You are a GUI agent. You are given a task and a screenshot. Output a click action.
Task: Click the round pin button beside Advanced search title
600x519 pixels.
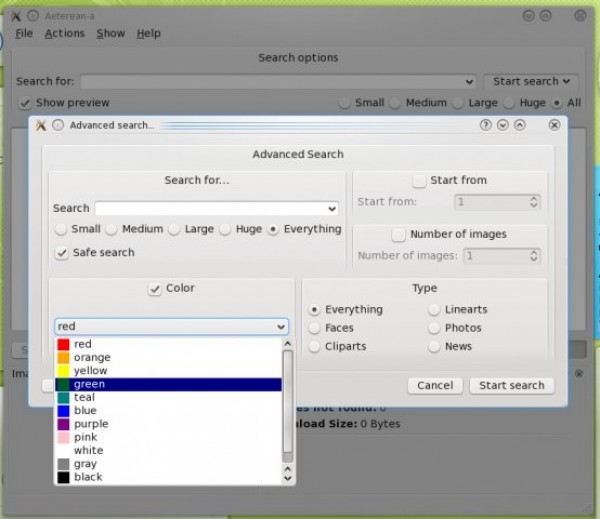[58, 126]
